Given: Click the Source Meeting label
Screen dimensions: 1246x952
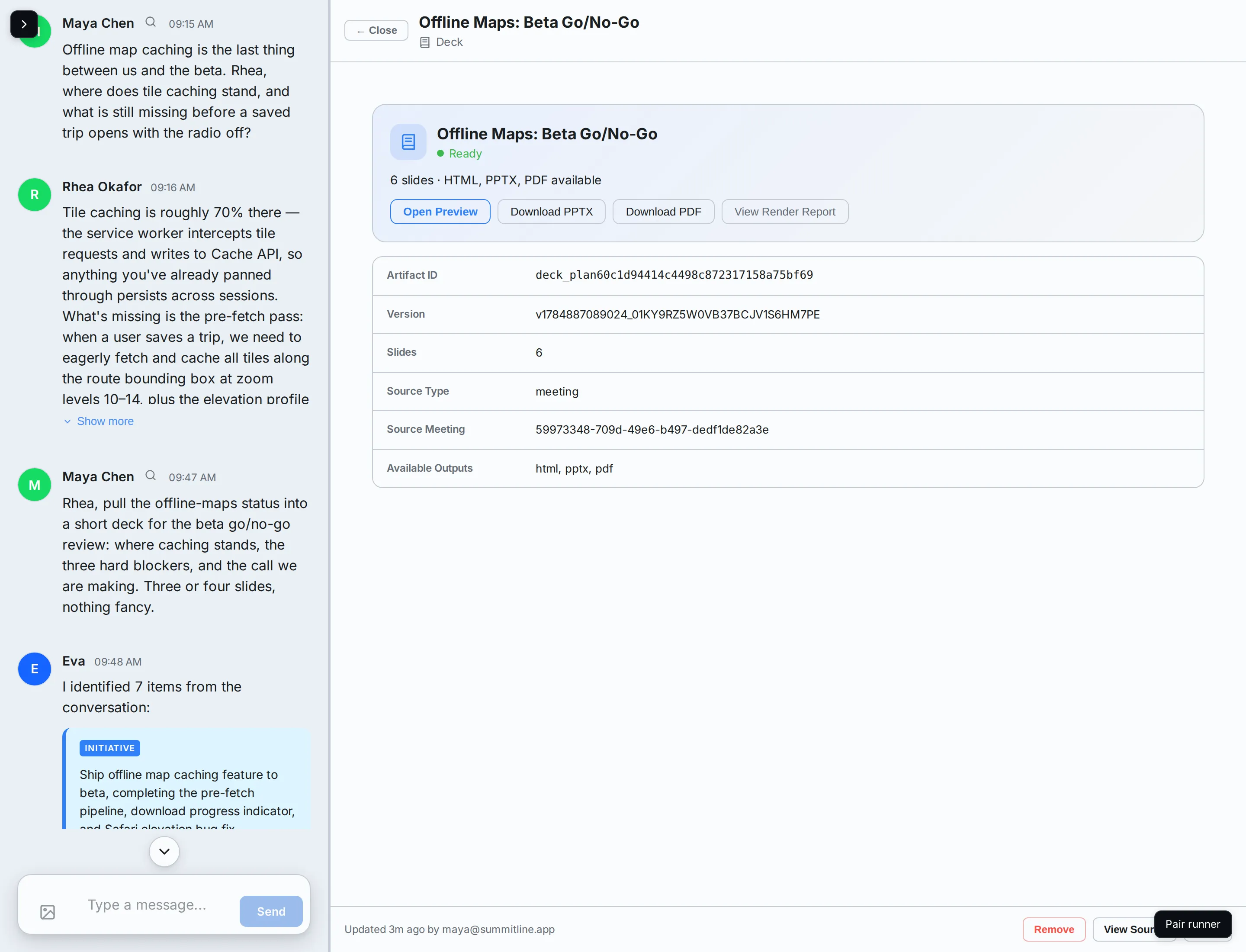Looking at the screenshot, I should click(426, 429).
